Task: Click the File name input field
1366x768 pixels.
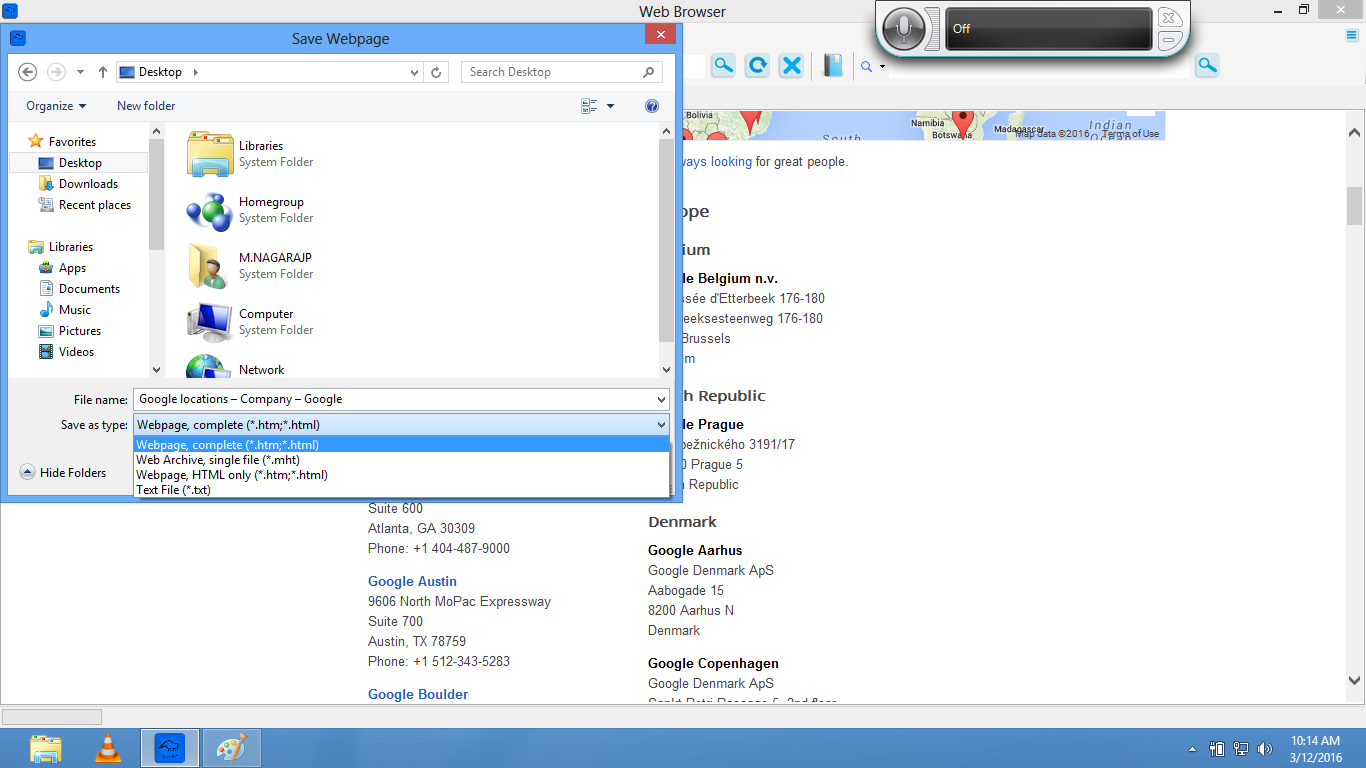Action: 395,399
